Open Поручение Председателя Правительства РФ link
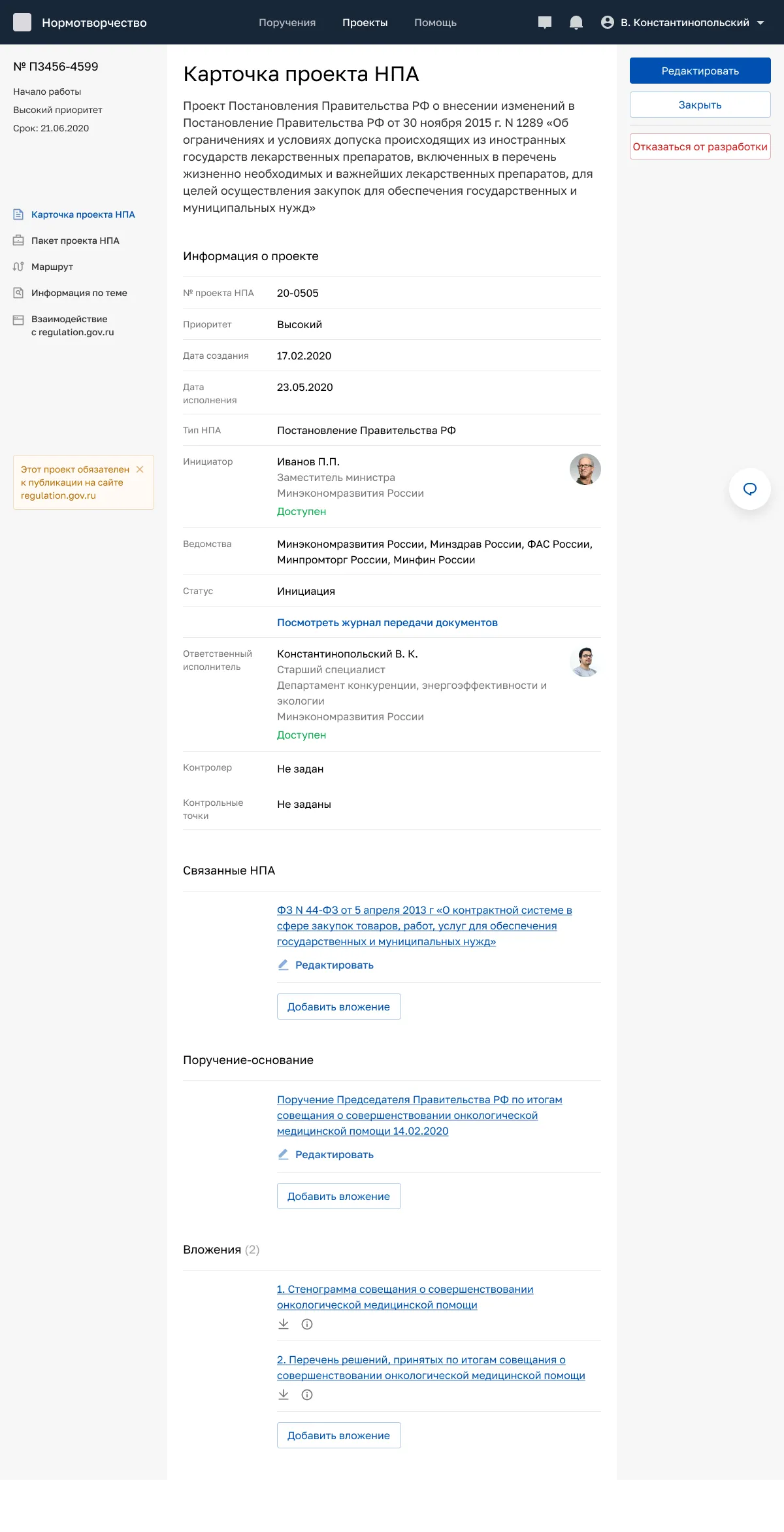 tap(419, 1116)
